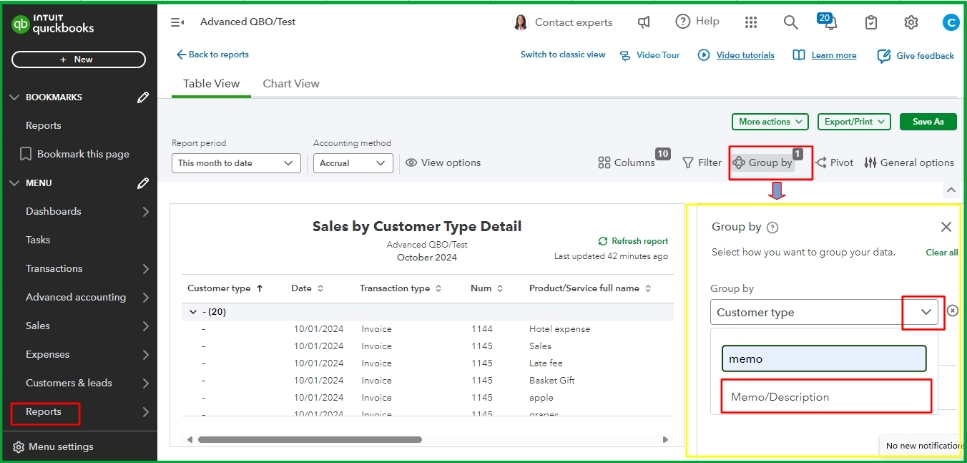Collapse sidebar using hamburger menu icon
This screenshot has height=463, width=967.
tap(177, 22)
